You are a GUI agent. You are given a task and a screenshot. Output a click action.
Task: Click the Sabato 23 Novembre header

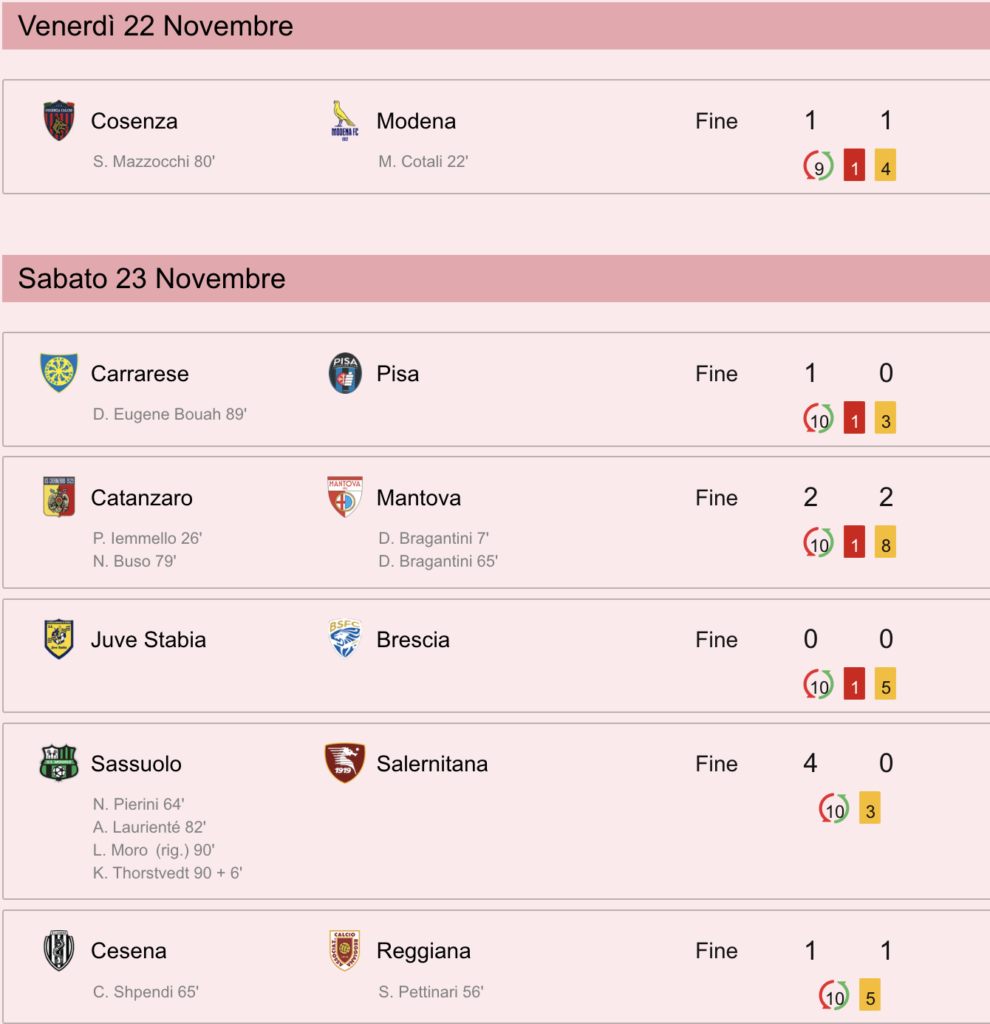coord(496,278)
